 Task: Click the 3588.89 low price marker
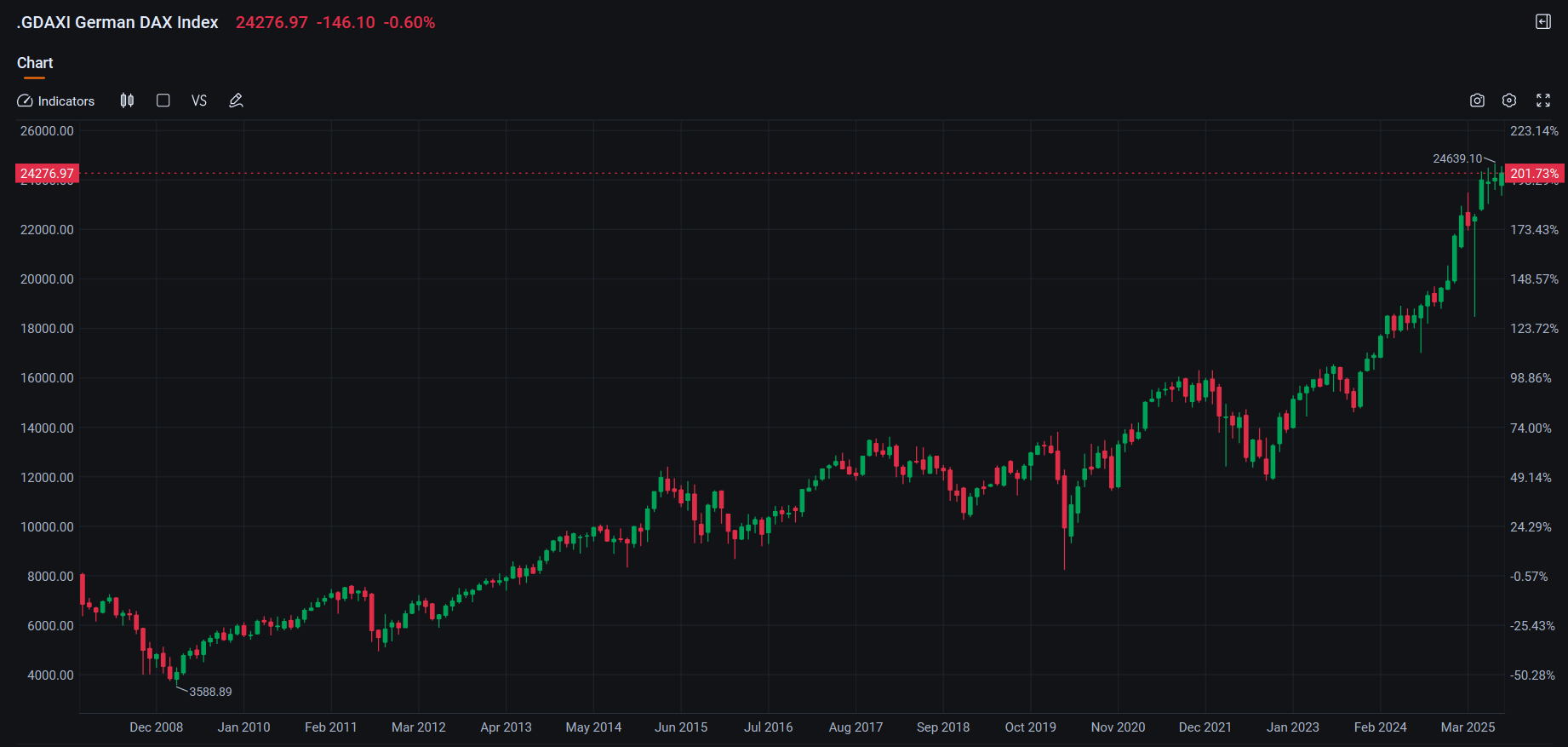click(x=210, y=692)
